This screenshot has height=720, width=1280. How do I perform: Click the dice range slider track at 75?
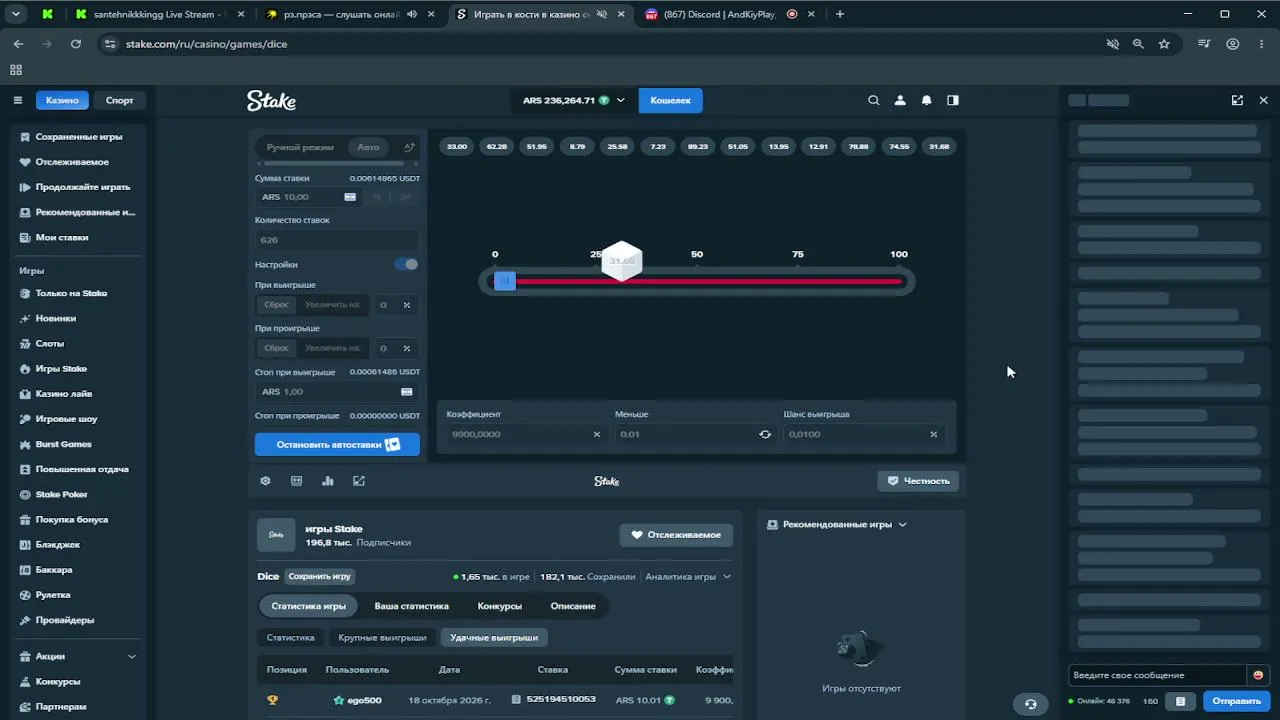tap(797, 281)
